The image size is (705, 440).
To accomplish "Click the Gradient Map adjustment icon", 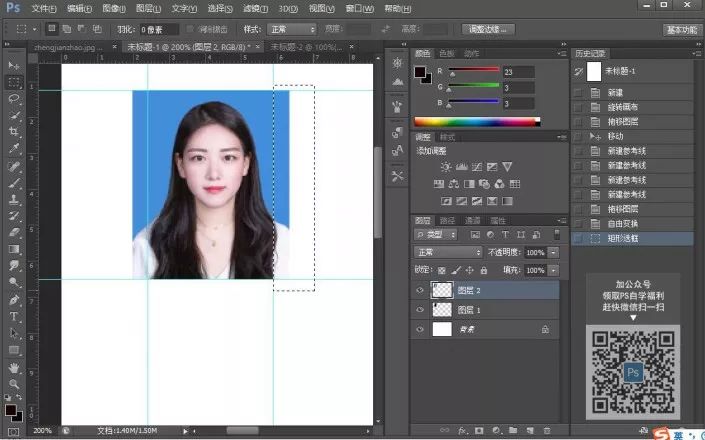I will [507, 201].
